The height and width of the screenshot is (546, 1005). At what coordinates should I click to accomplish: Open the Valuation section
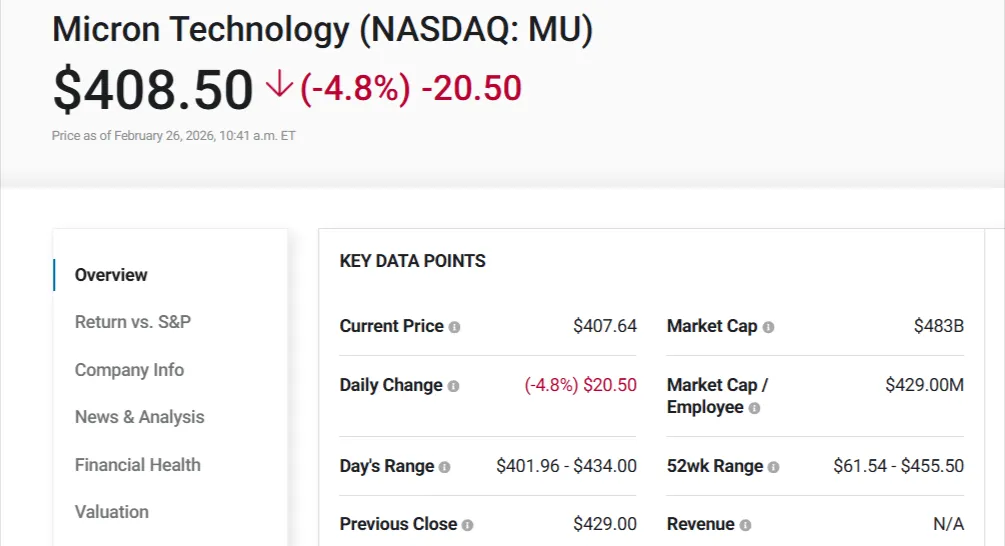tap(111, 512)
